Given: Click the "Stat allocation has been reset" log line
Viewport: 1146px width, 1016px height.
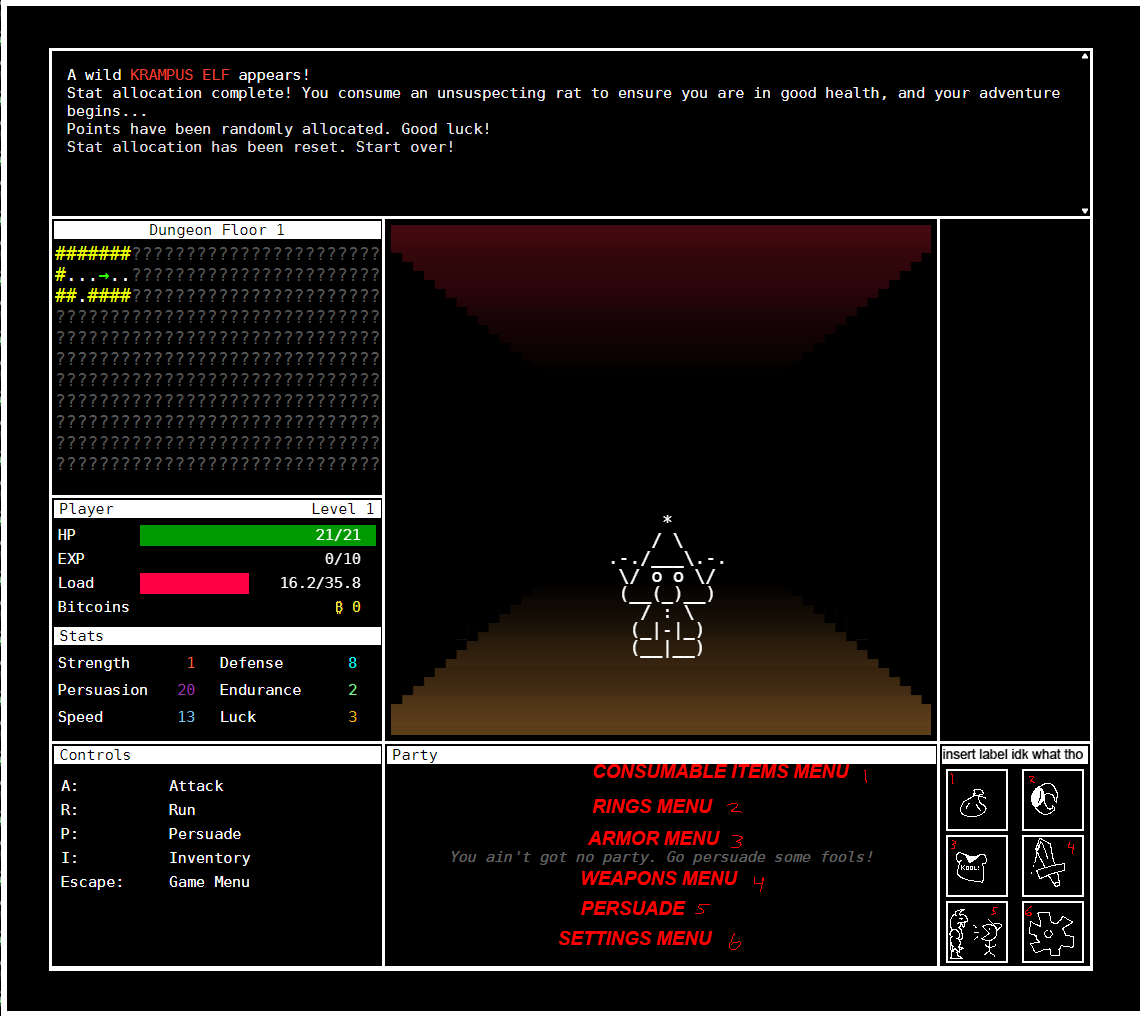Looking at the screenshot, I should coord(260,148).
